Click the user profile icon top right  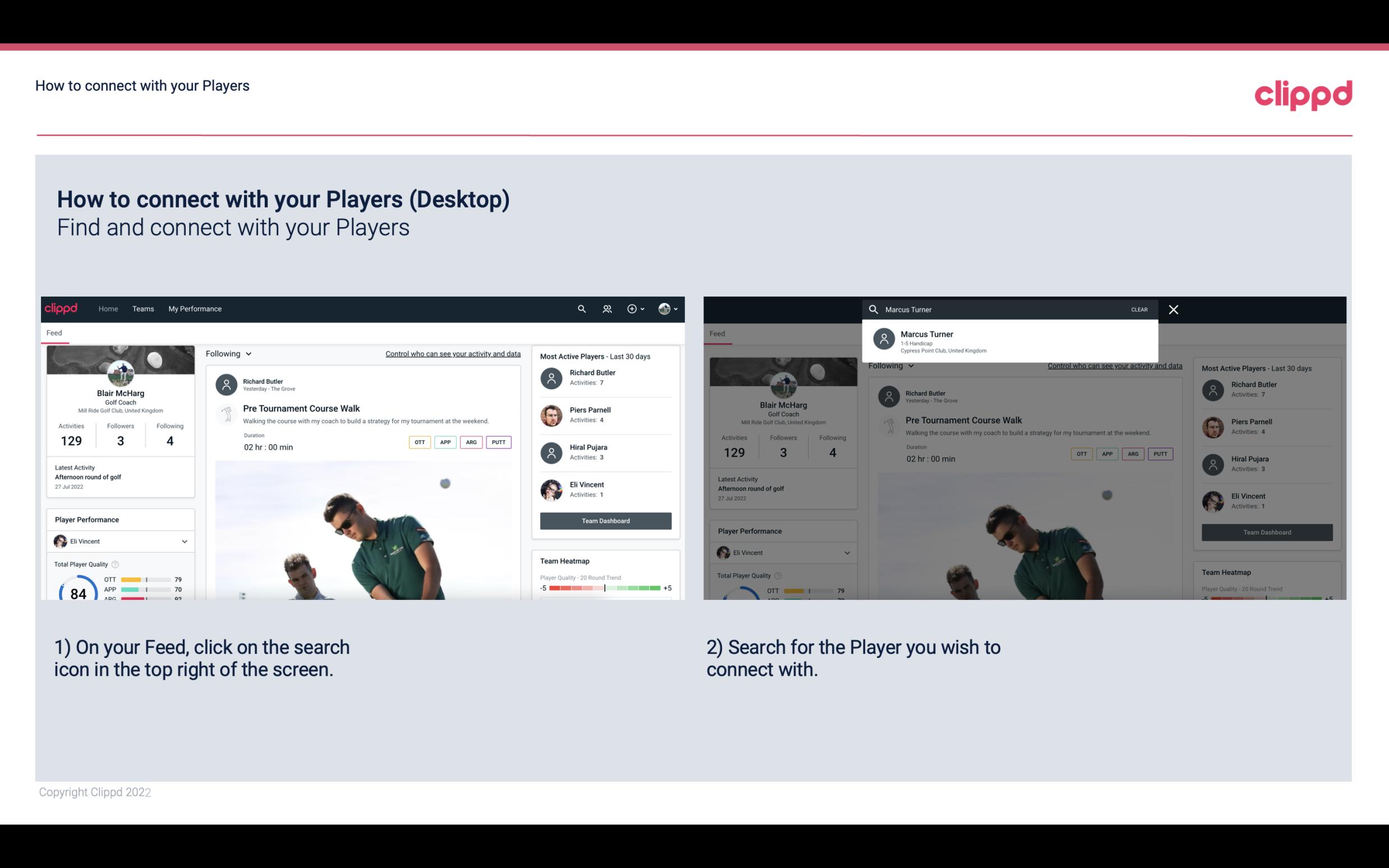pyautogui.click(x=665, y=308)
